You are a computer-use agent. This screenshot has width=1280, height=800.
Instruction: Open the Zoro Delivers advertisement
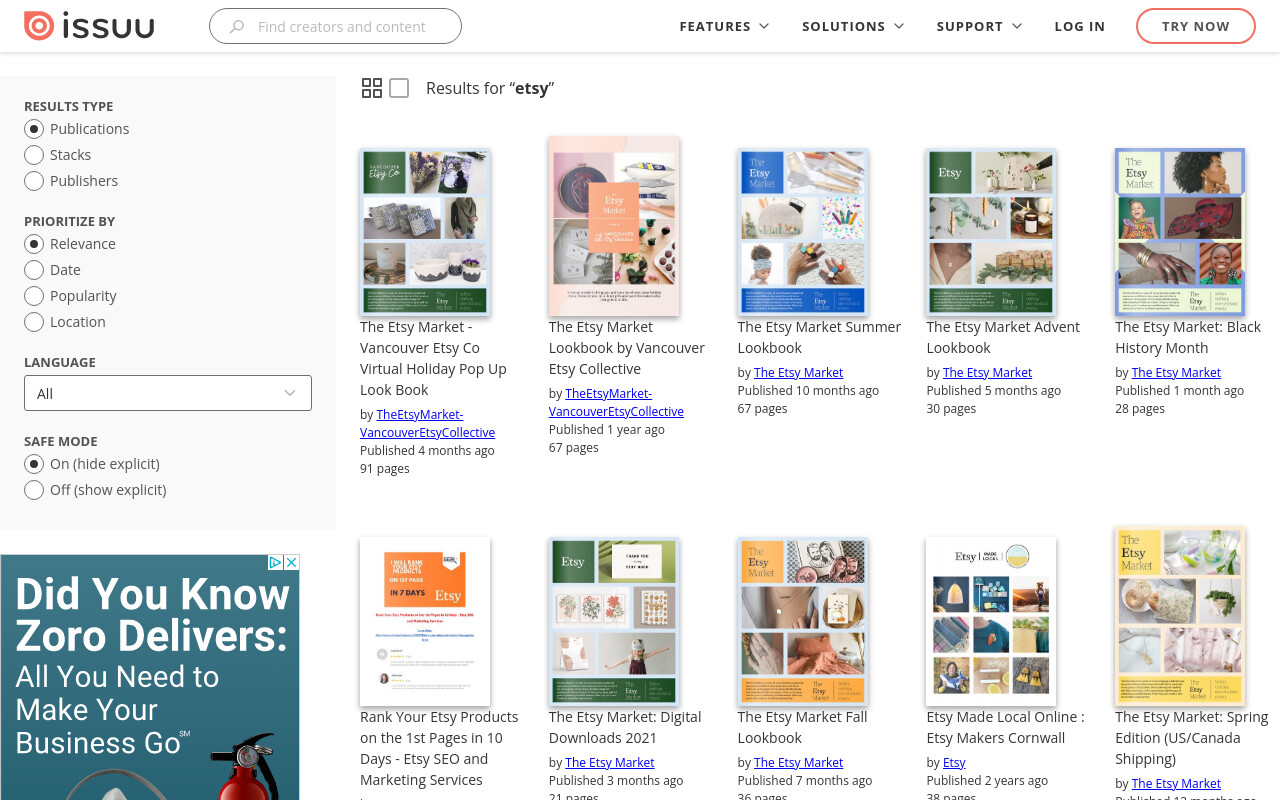[x=150, y=678]
